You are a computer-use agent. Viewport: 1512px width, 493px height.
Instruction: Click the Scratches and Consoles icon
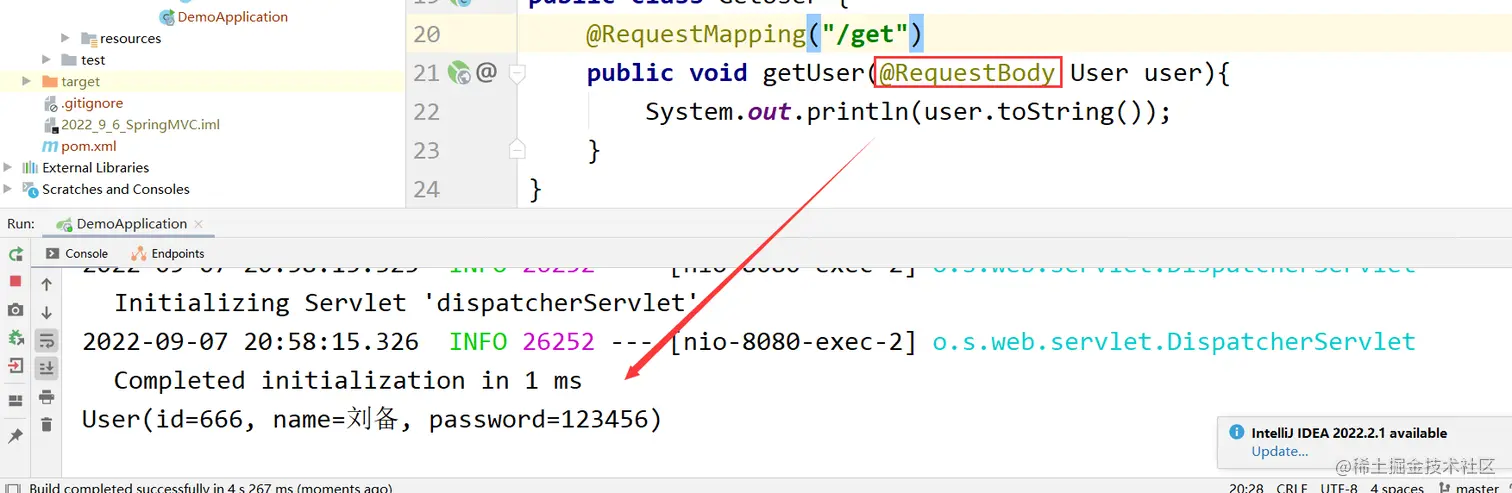point(30,189)
